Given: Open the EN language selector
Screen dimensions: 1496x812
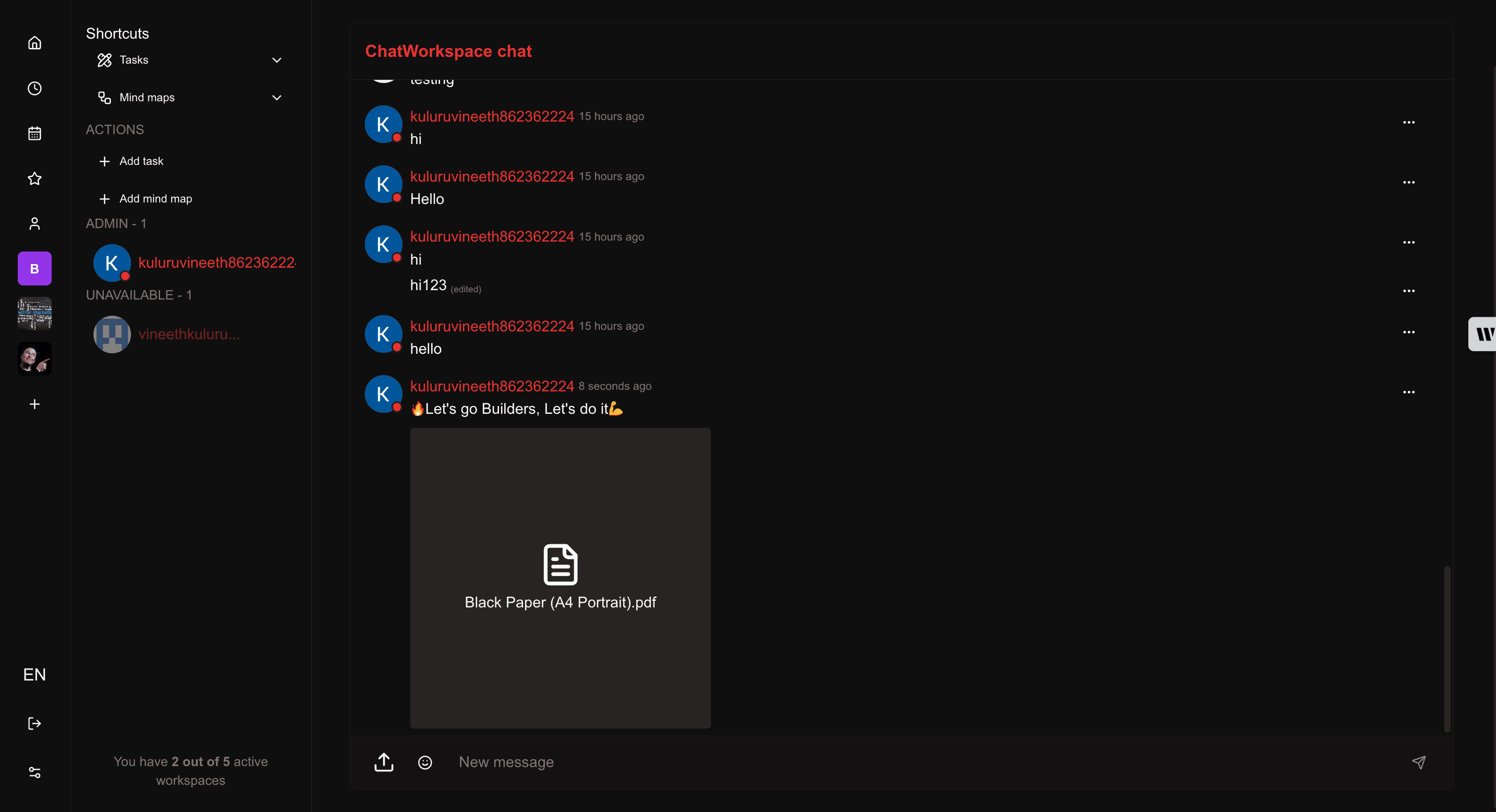Looking at the screenshot, I should [x=34, y=674].
